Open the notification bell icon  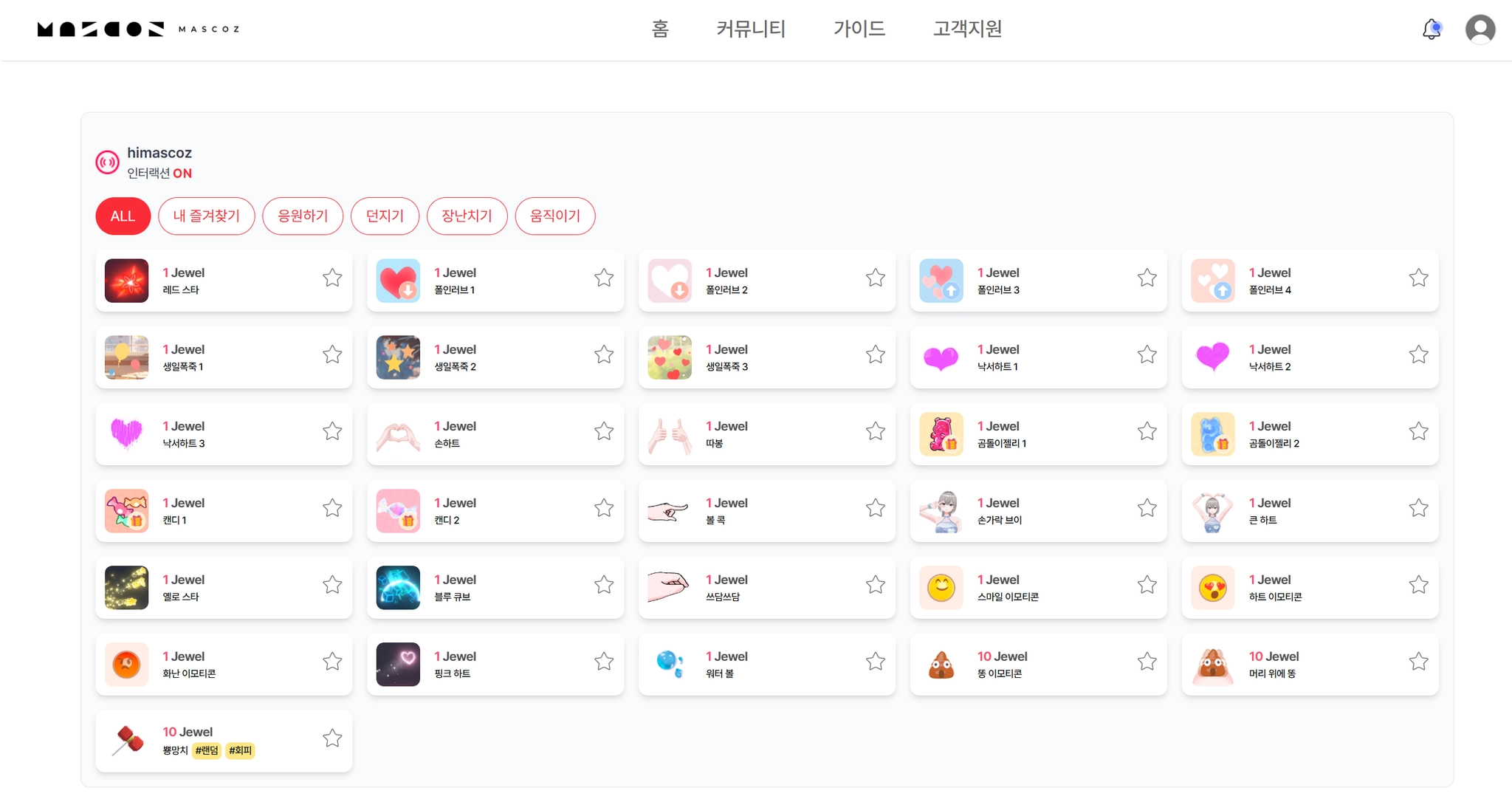(x=1431, y=30)
